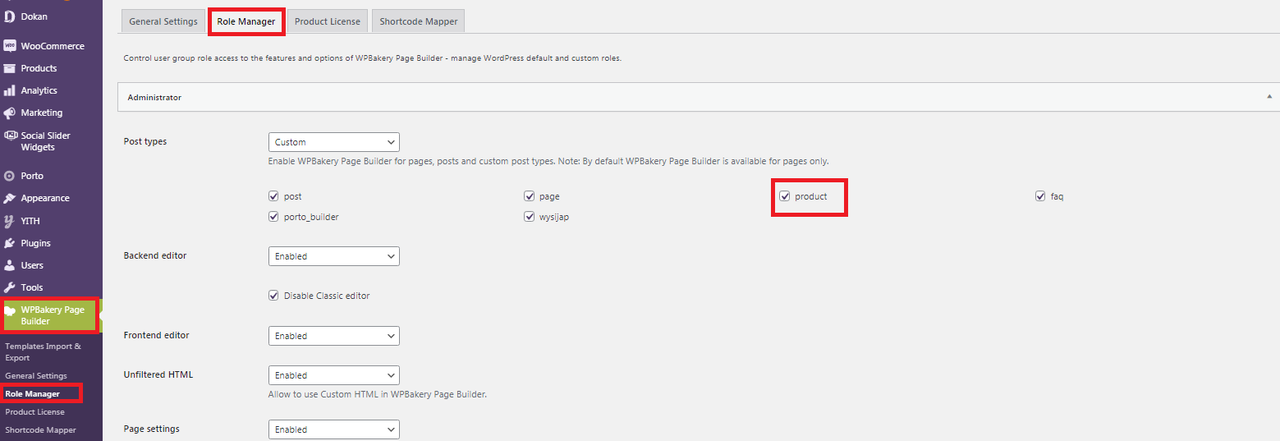This screenshot has height=441, width=1280.
Task: Toggle the page checkbox
Action: pos(530,196)
